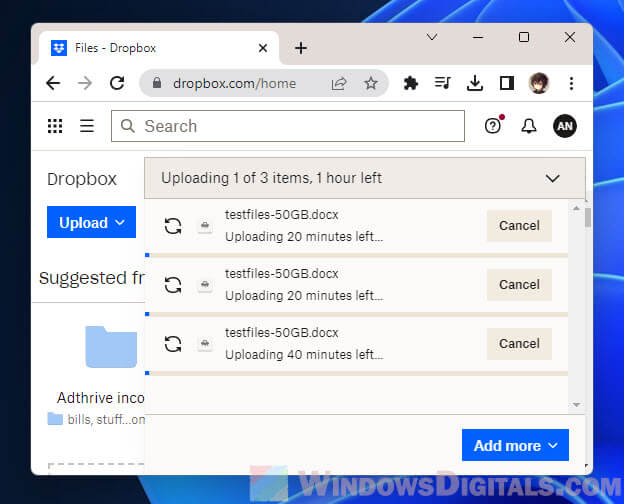Open the Upload dropdown button

click(x=92, y=222)
